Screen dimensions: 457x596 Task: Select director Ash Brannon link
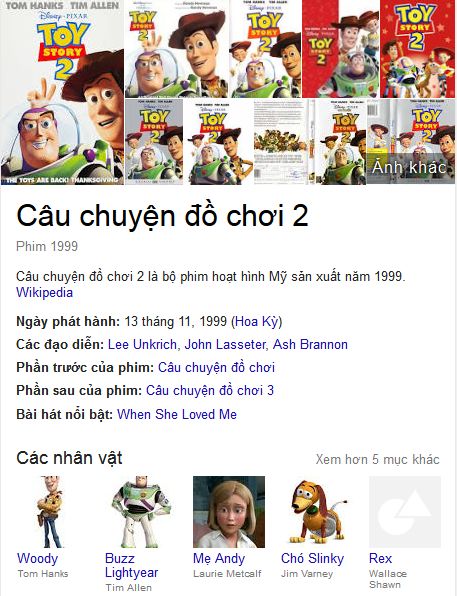coord(310,344)
